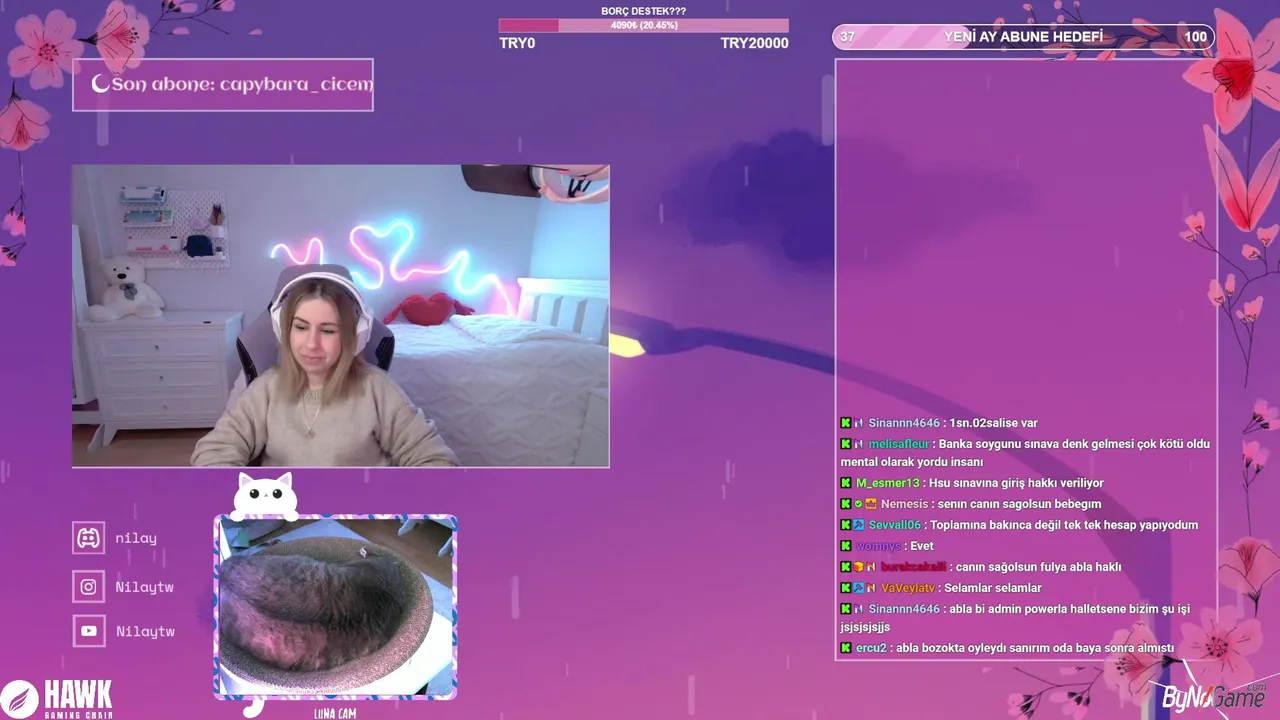Click Sinannn4646 on the admin powerla message

904,609
